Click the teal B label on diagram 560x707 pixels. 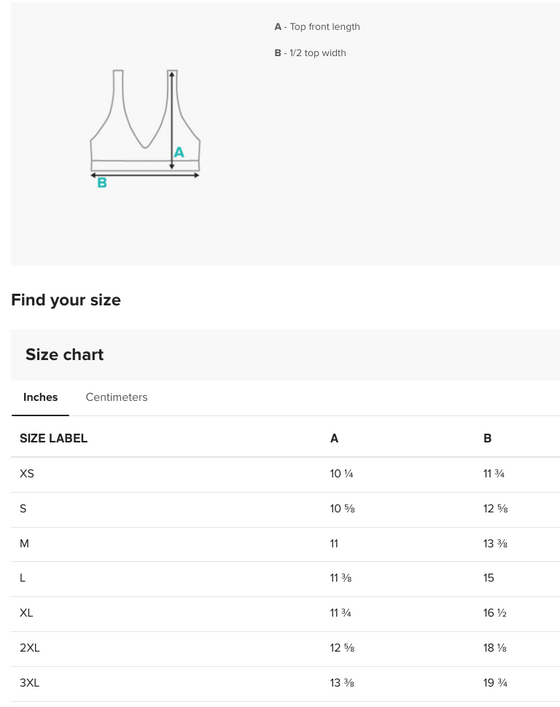[x=102, y=183]
